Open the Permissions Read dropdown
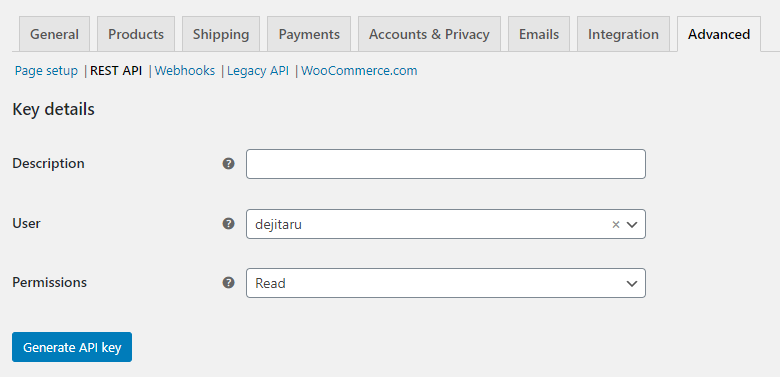Screen dimensions: 780x377 [446, 283]
